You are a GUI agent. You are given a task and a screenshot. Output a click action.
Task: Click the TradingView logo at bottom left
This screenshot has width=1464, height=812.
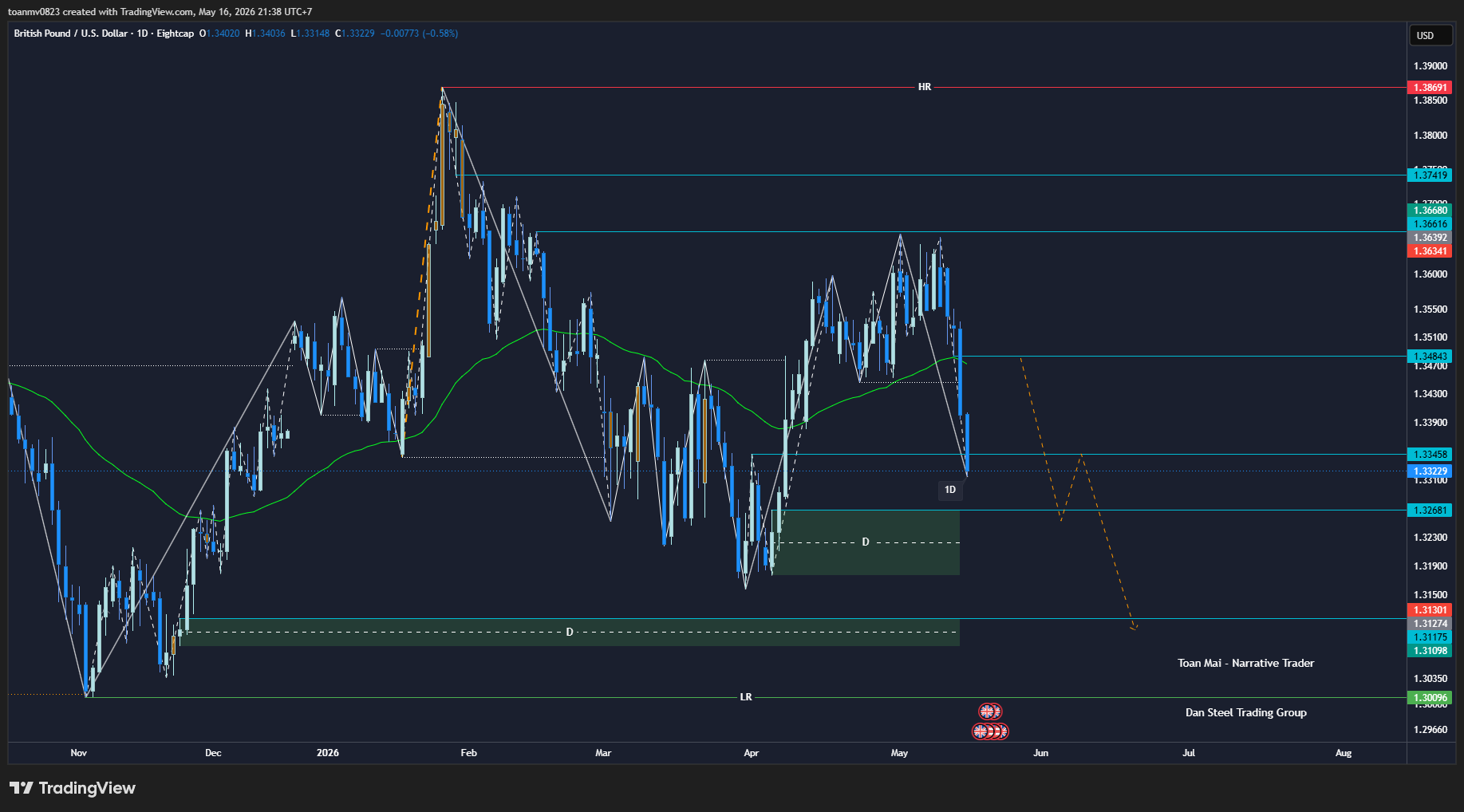[73, 788]
